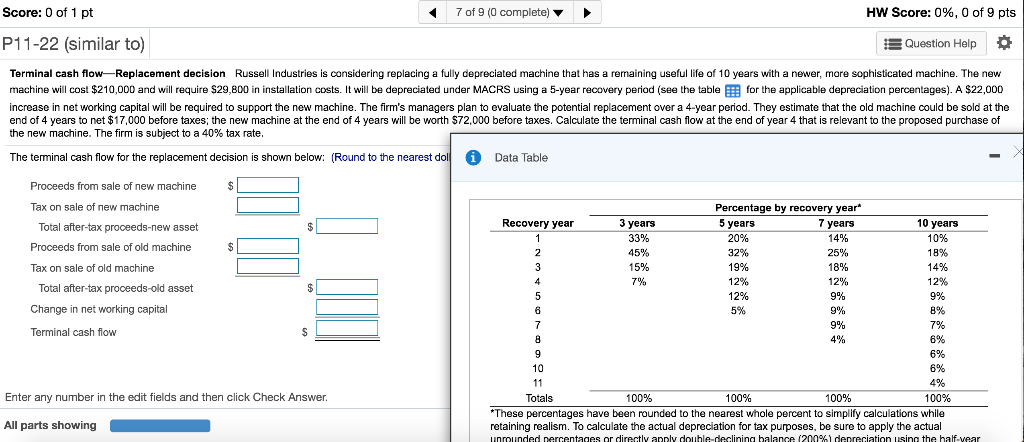Click the 'Terminal cash flow' row label
Image resolution: width=1024 pixels, height=442 pixels.
click(73, 332)
